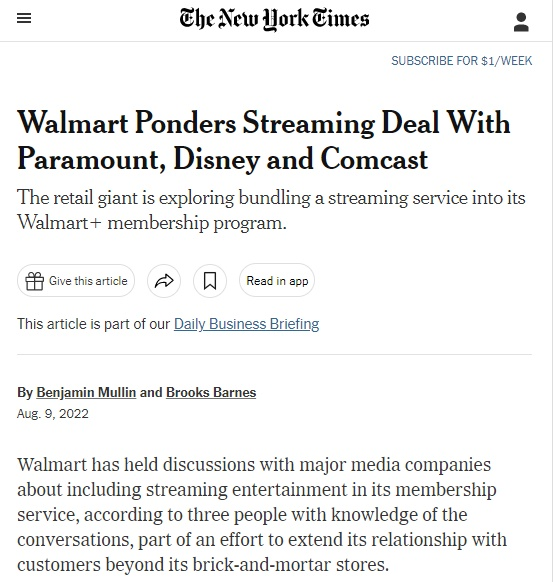This screenshot has height=582, width=553.
Task: Click the gift box icon
Action: (x=35, y=281)
